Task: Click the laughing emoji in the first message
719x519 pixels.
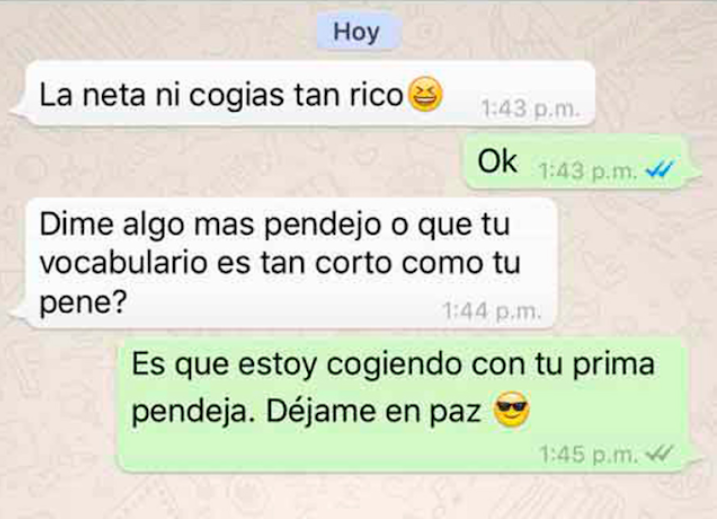Action: [x=425, y=94]
